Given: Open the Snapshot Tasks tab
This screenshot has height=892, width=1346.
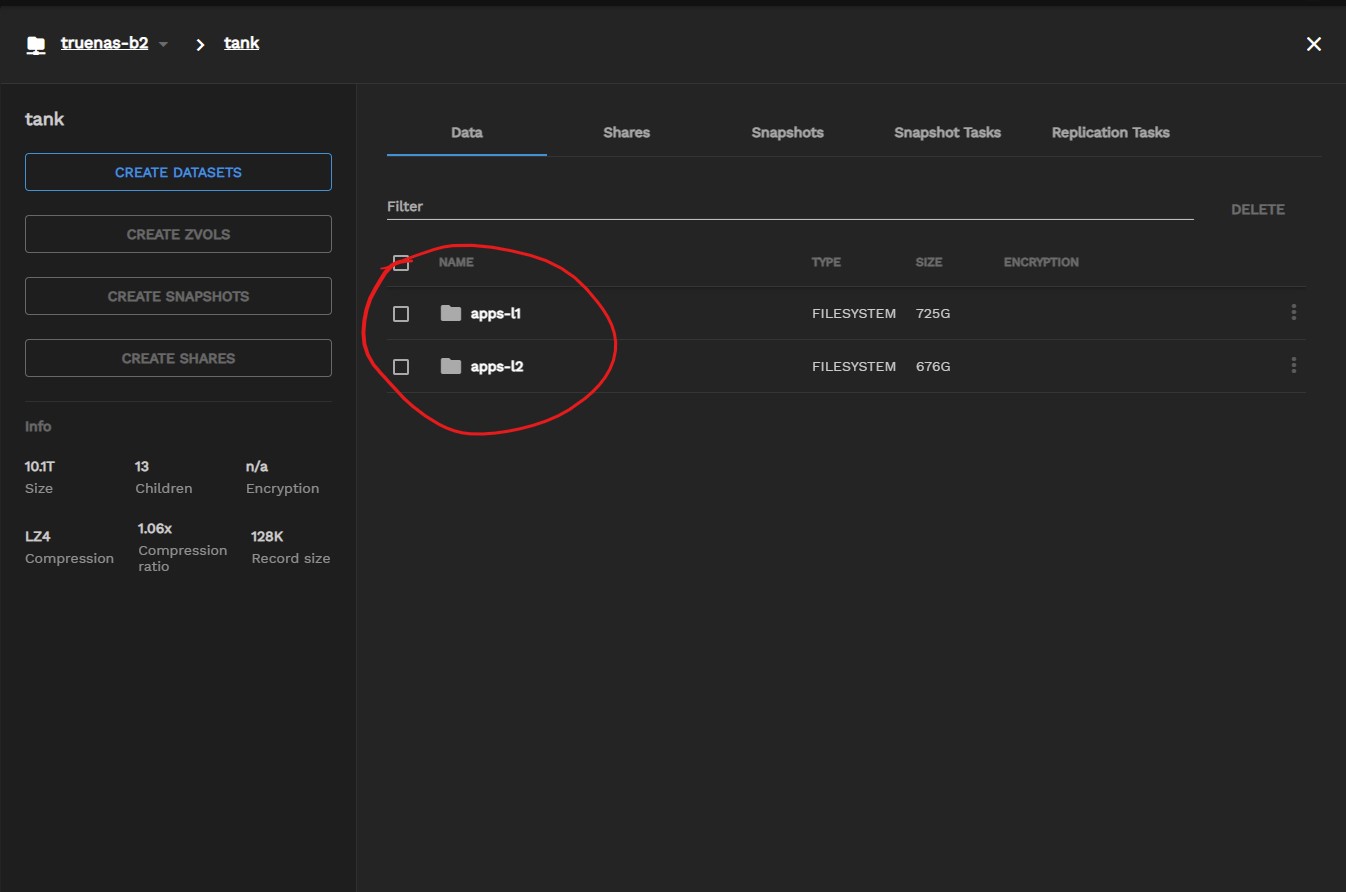Looking at the screenshot, I should (x=947, y=132).
